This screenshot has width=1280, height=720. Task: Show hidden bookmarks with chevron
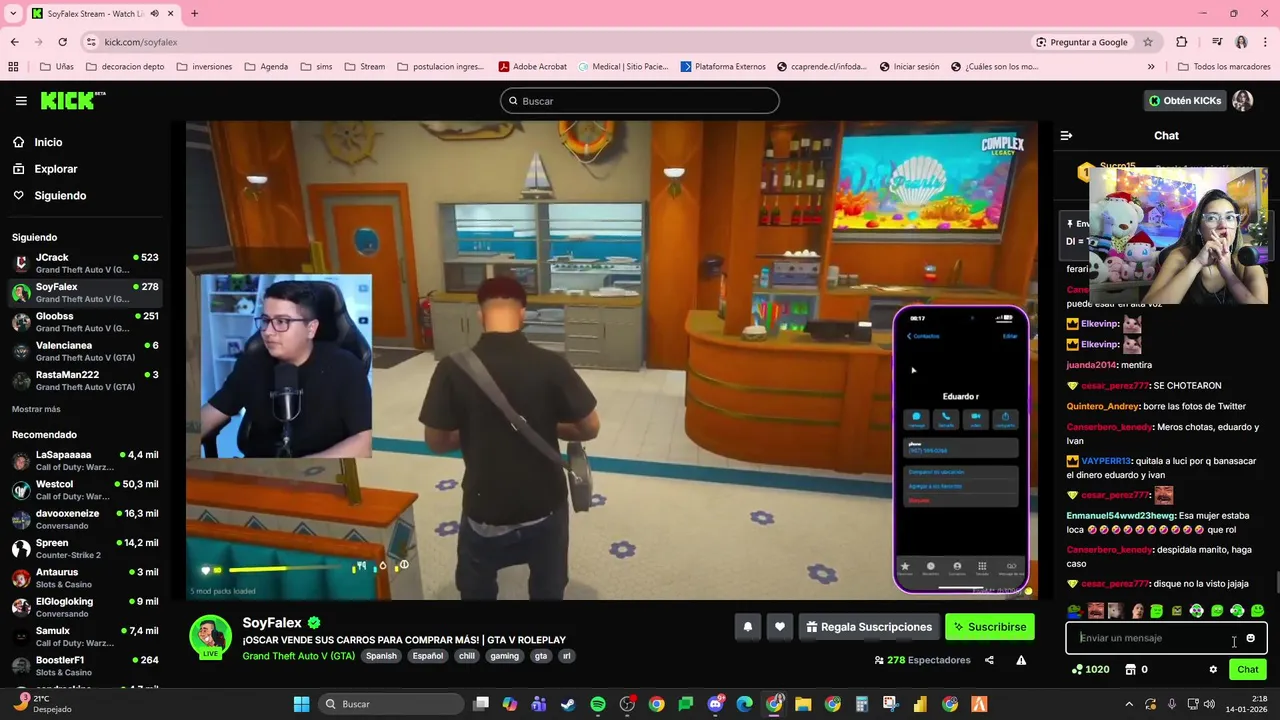[x=1151, y=67]
